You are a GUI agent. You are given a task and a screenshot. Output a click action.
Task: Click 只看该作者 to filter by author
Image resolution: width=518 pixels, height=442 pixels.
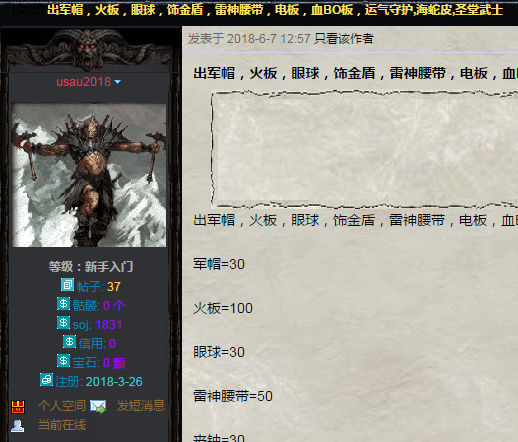pos(344,39)
